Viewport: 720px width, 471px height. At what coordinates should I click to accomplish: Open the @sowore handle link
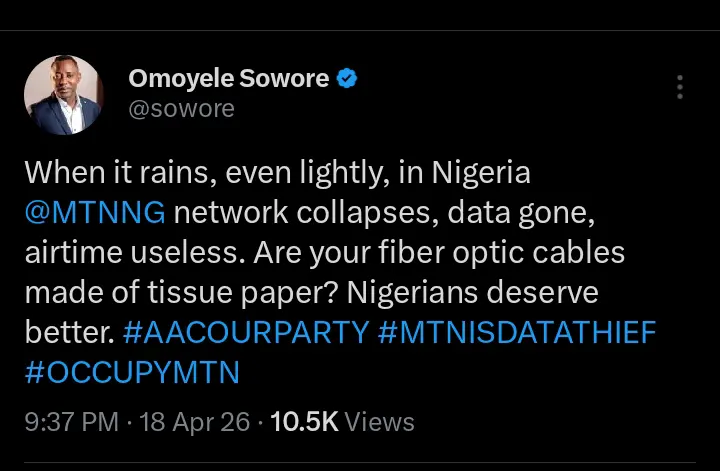click(x=181, y=108)
